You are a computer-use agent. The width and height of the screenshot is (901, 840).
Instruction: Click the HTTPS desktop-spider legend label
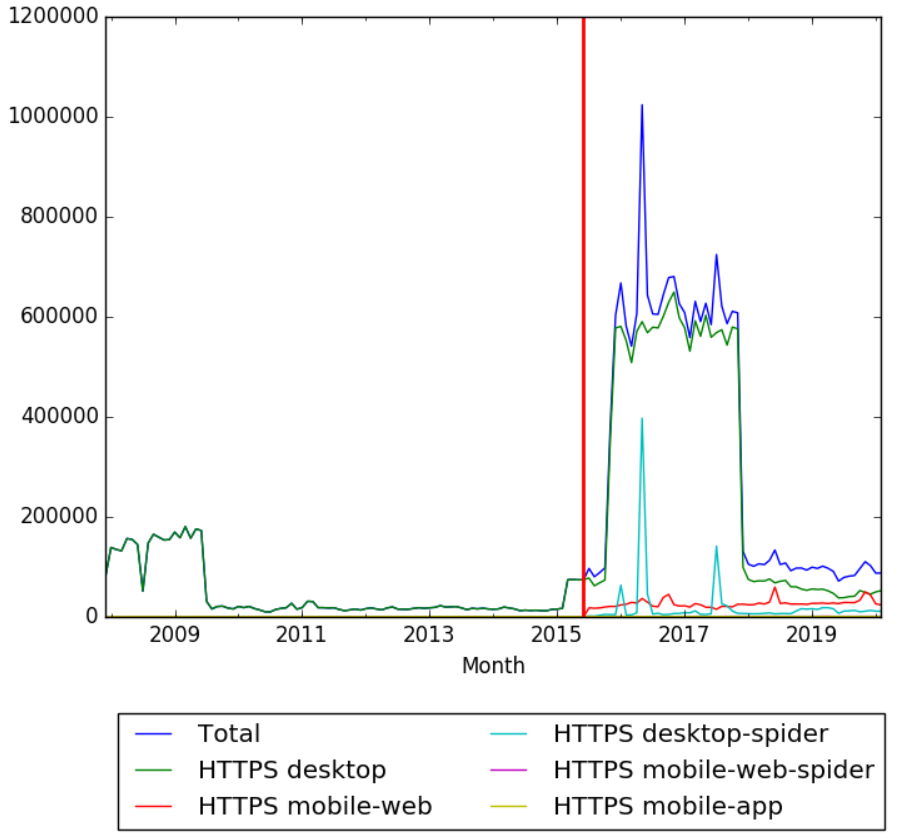(690, 734)
